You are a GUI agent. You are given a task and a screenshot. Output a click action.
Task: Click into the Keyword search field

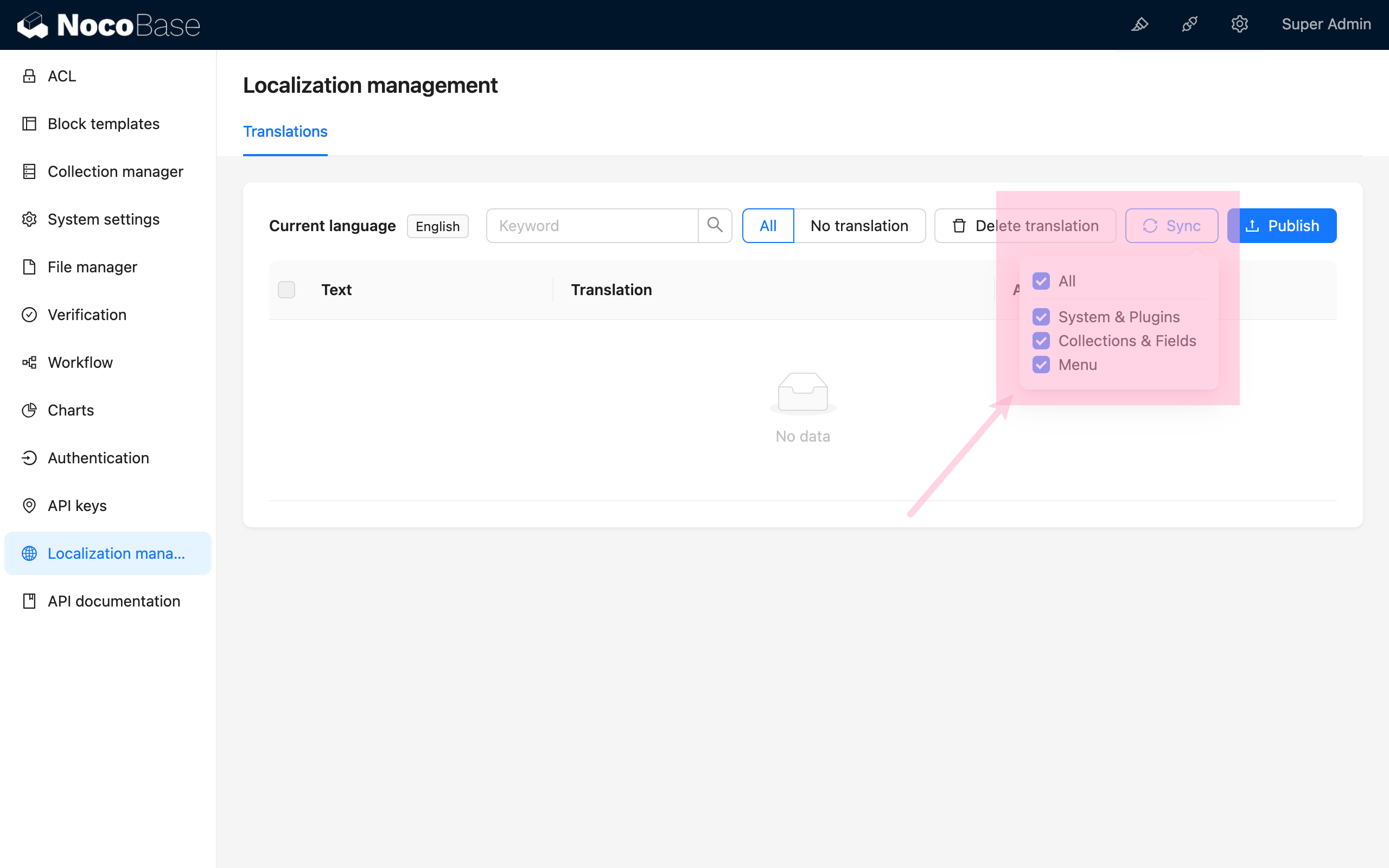pos(592,225)
